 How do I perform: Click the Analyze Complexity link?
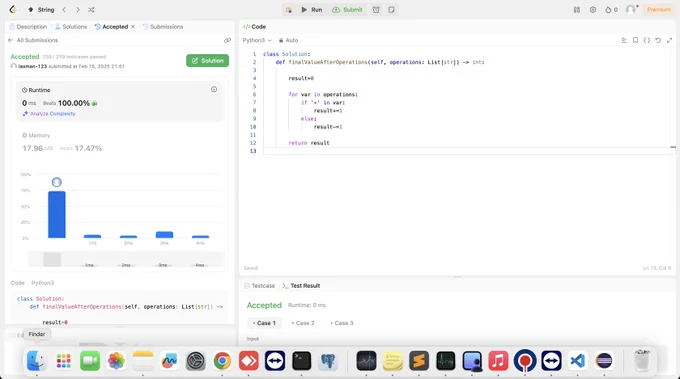49,114
